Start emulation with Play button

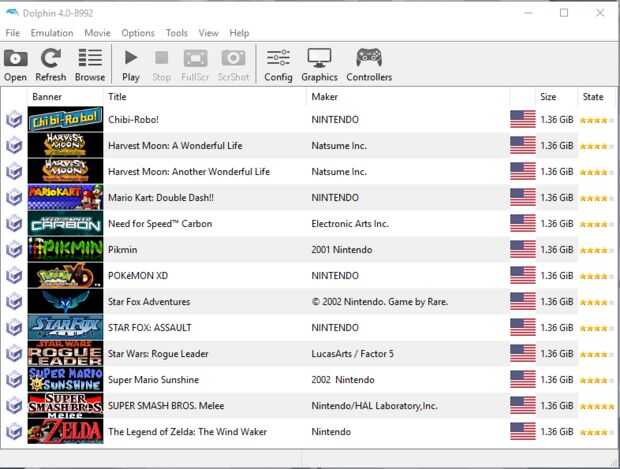click(131, 65)
